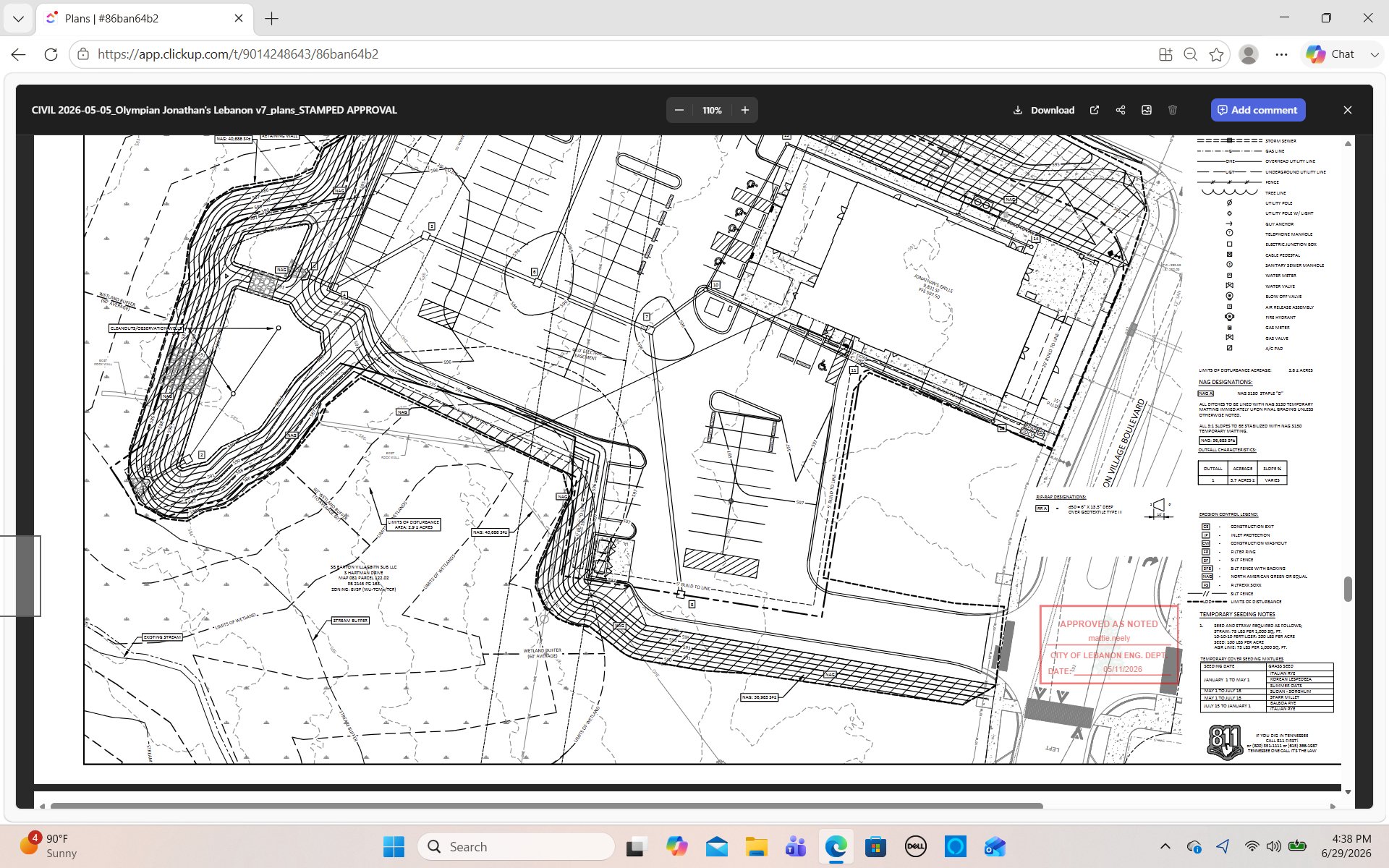
Task: Open the weather widget showing 90°F
Action: 49,846
